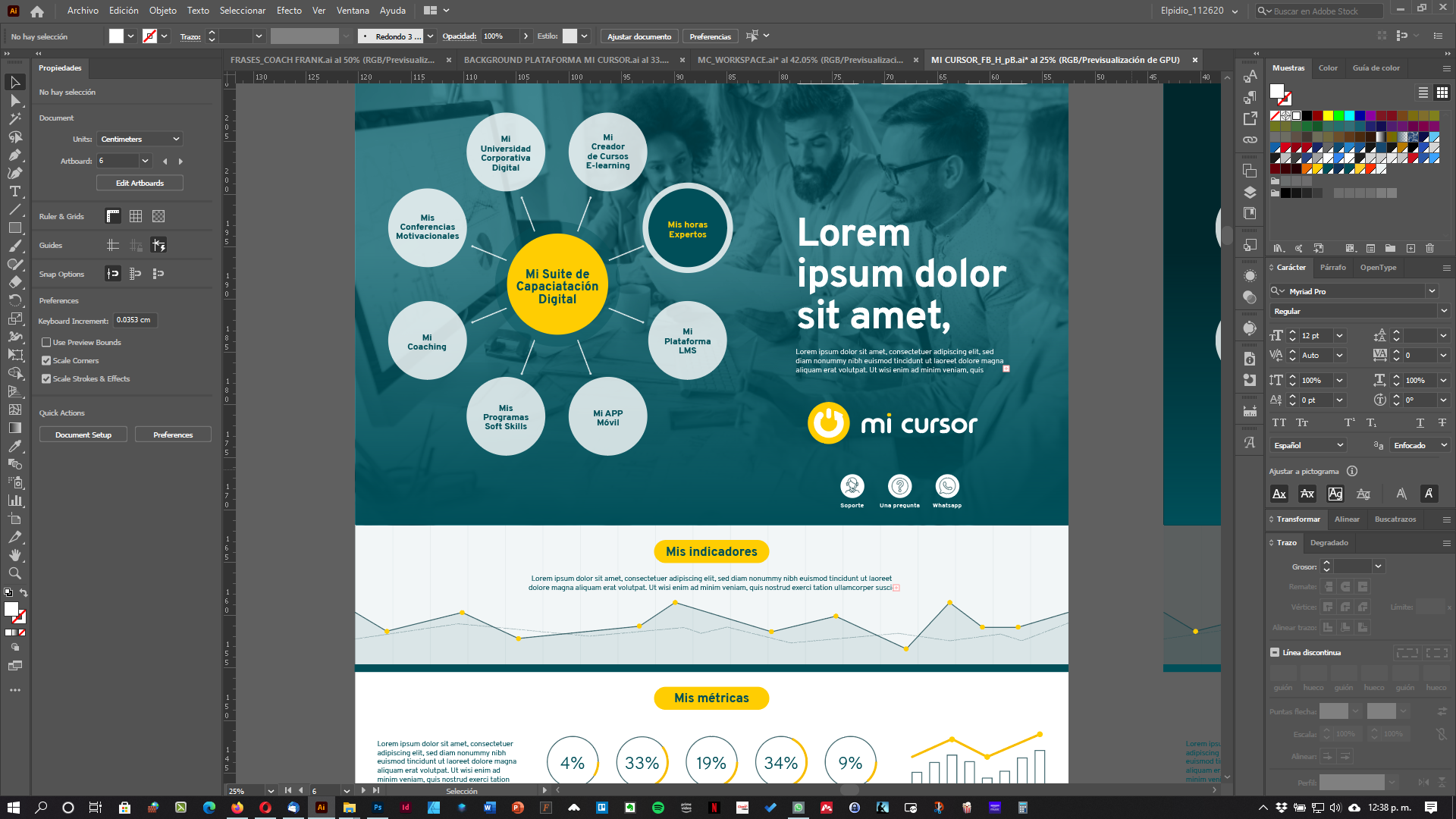Activate the Eyedropper tool
The height and width of the screenshot is (819, 1456).
[14, 446]
